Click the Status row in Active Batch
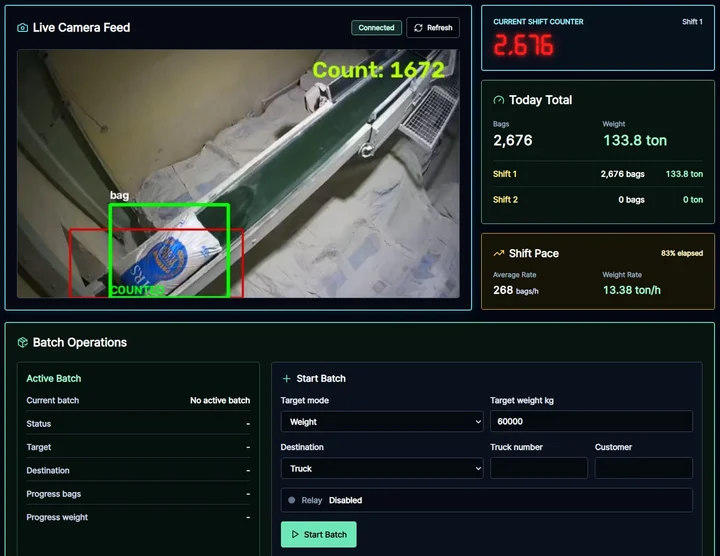The height and width of the screenshot is (556, 720). coord(138,424)
